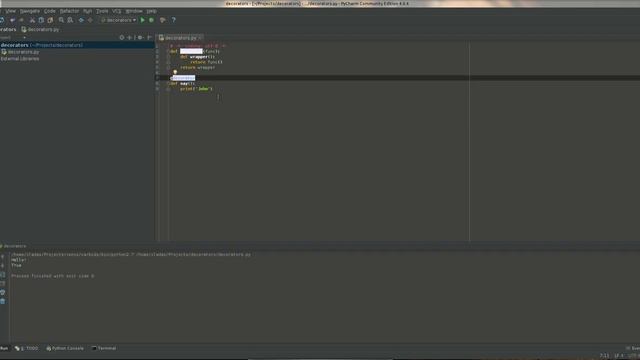640x360 pixels.
Task: Navigate Back using the toolbar arrow
Action: pos(81,20)
